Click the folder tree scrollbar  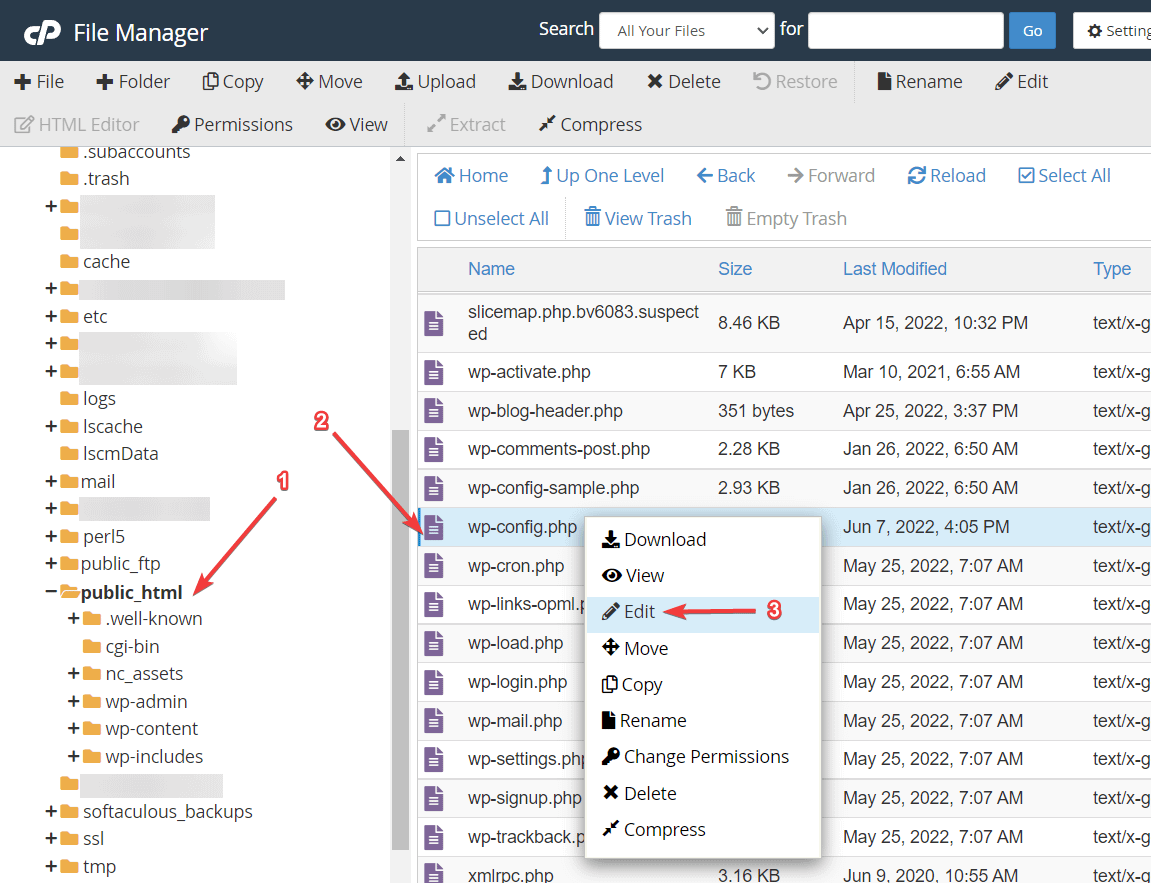click(x=400, y=639)
